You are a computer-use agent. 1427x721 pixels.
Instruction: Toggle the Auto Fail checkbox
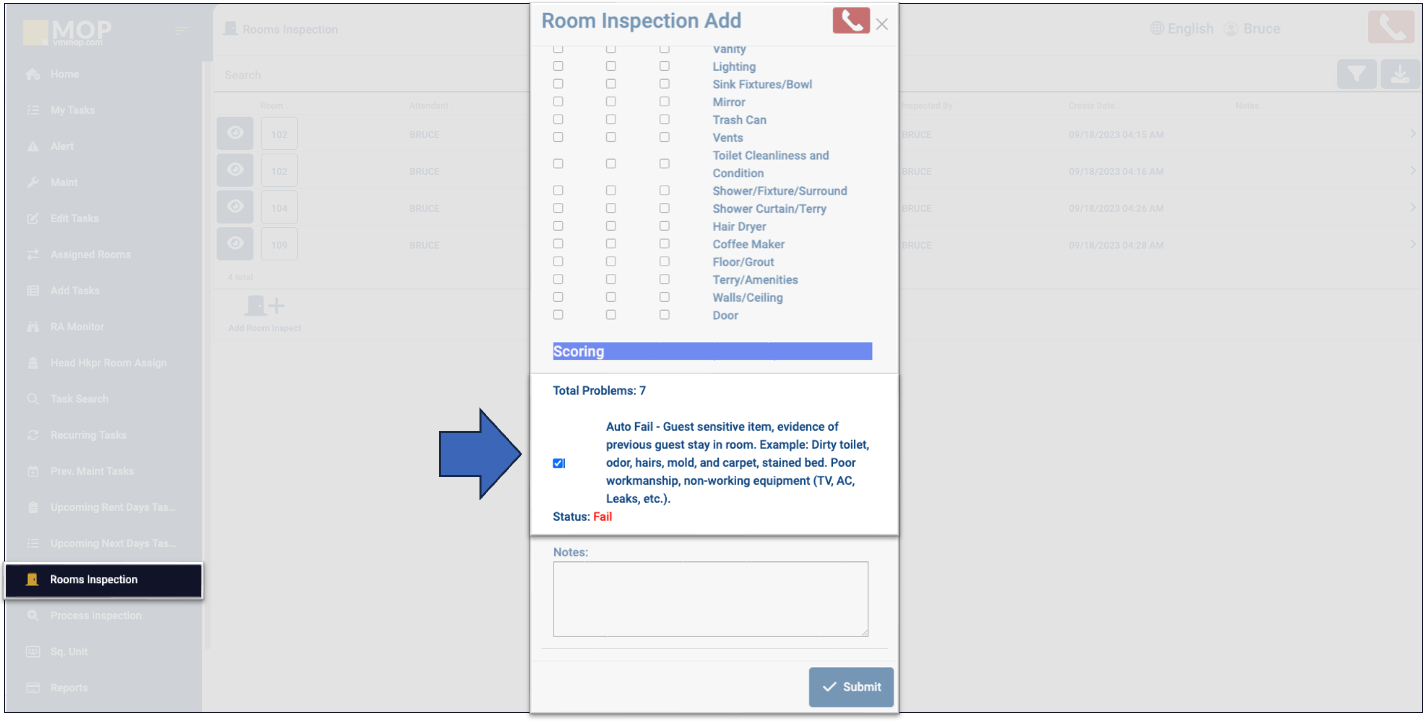tap(558, 463)
